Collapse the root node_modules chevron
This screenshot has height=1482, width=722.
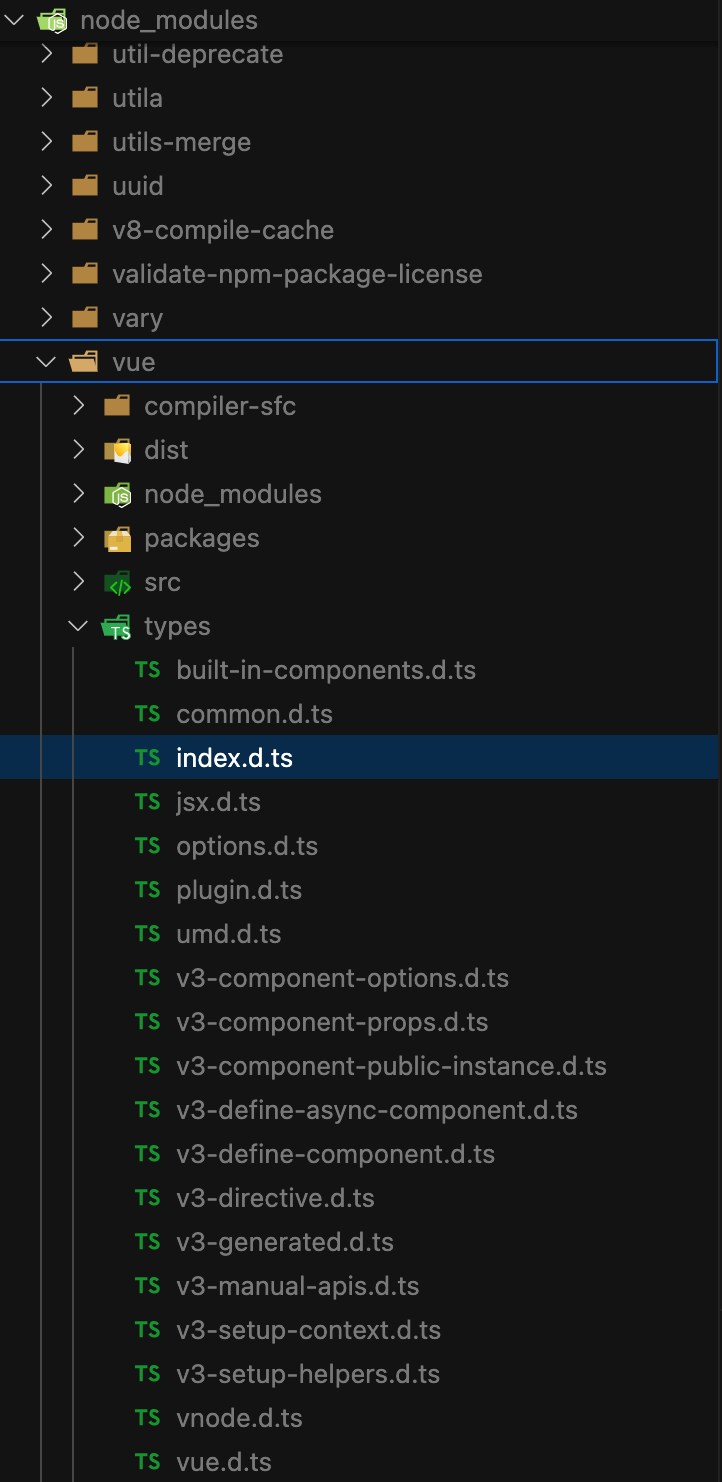[14, 19]
